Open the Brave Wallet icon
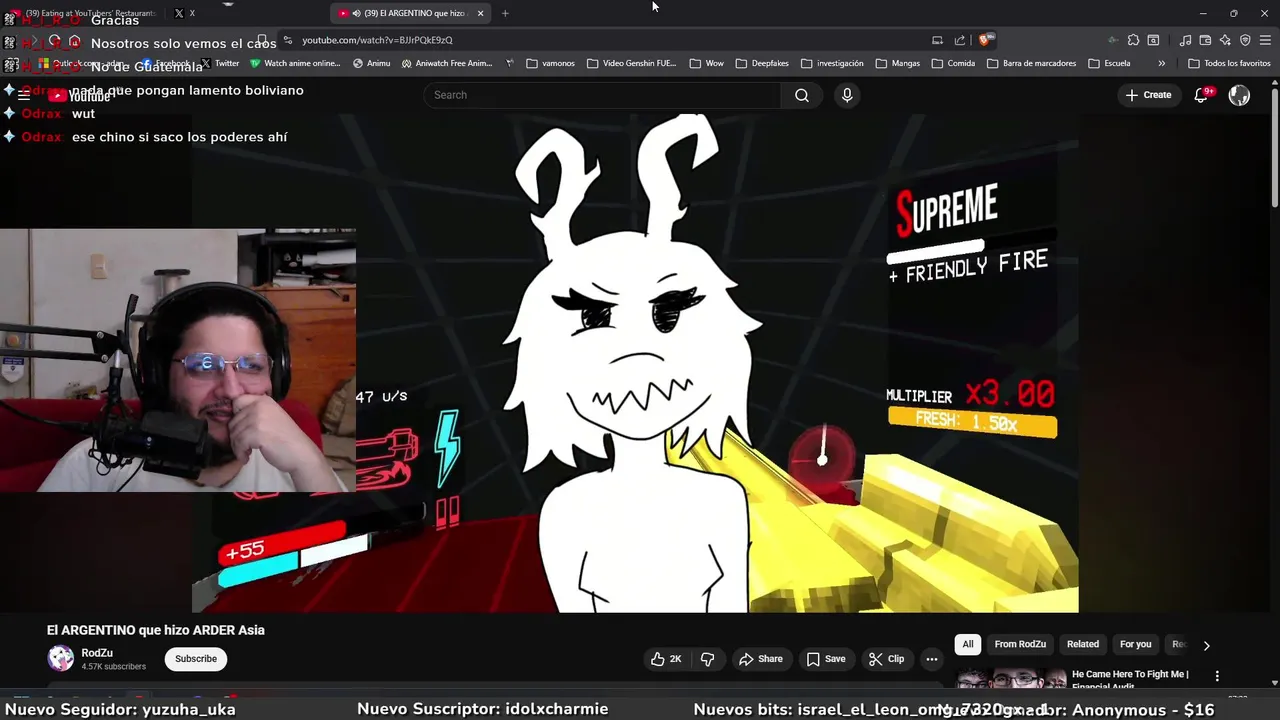Viewport: 1280px width, 720px height. click(1205, 40)
